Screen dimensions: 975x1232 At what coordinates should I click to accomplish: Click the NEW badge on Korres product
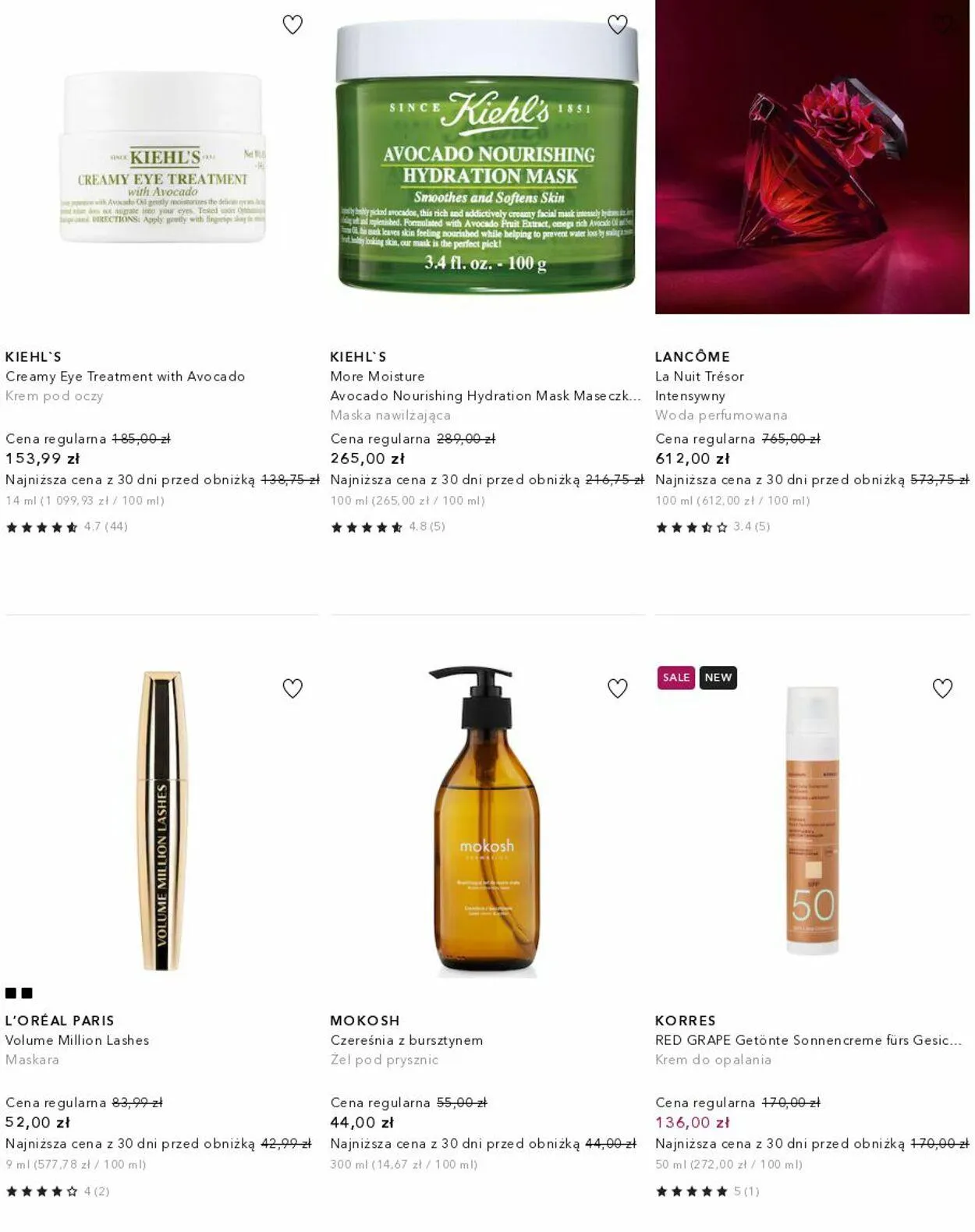click(x=718, y=678)
